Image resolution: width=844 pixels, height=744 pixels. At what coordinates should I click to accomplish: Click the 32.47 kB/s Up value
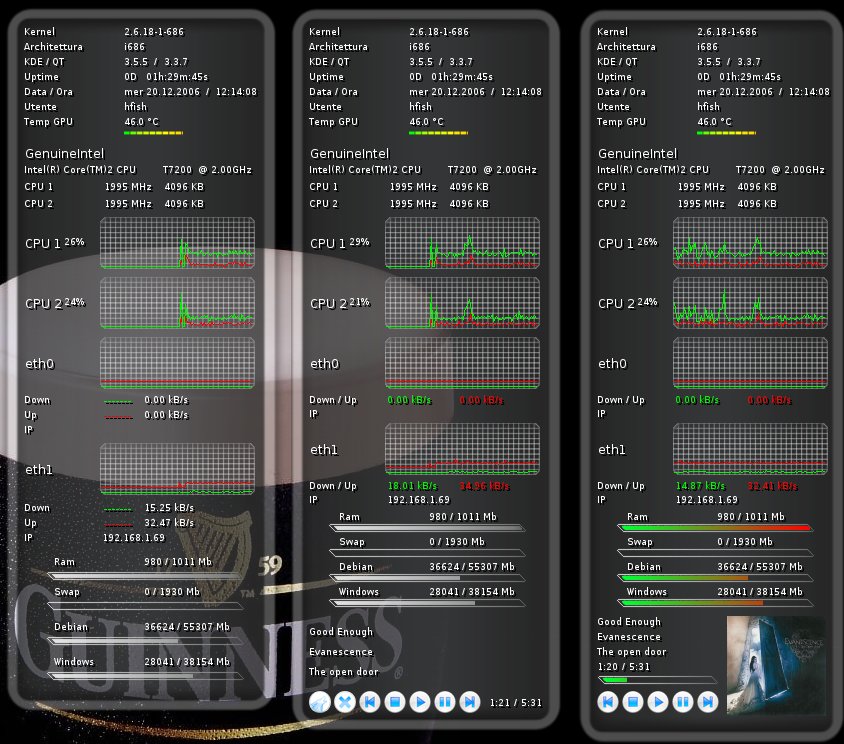click(x=169, y=523)
